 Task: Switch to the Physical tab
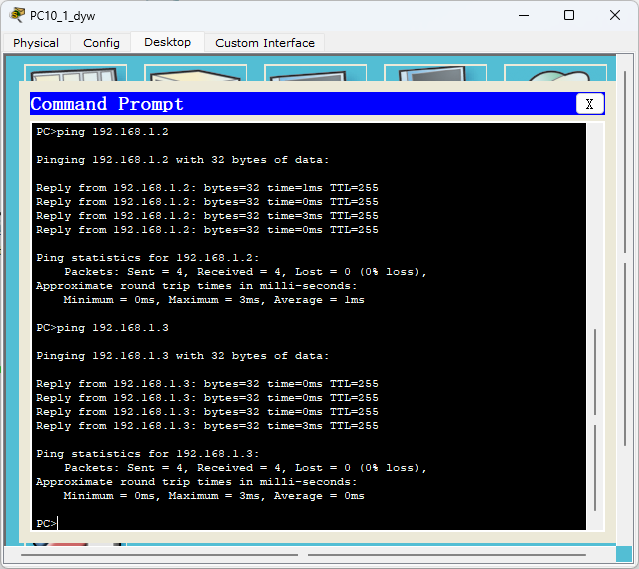36,43
